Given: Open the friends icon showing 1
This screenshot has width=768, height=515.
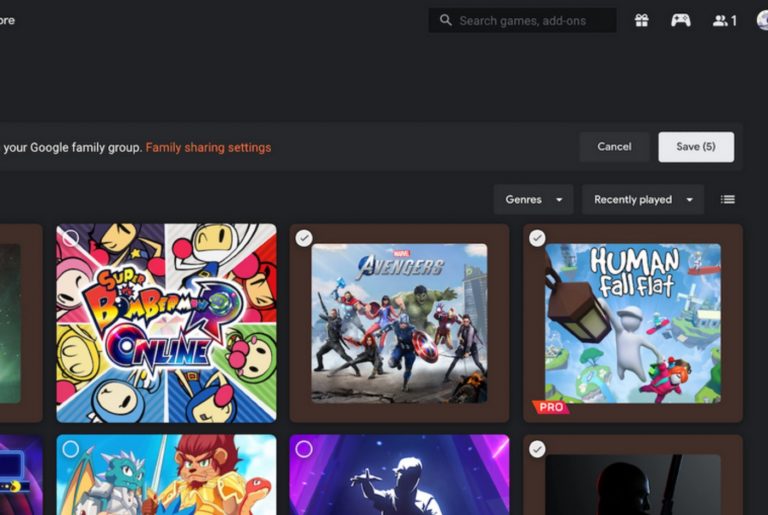Looking at the screenshot, I should click(724, 21).
